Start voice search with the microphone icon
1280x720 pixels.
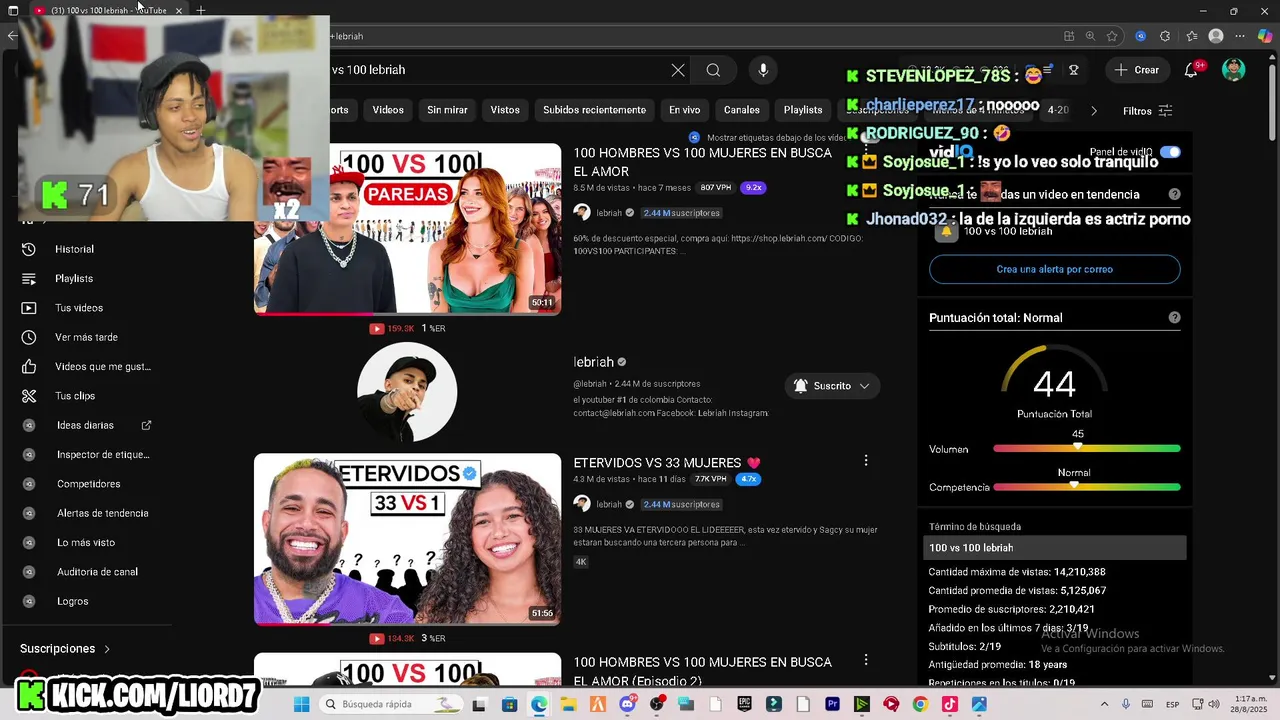(x=763, y=70)
